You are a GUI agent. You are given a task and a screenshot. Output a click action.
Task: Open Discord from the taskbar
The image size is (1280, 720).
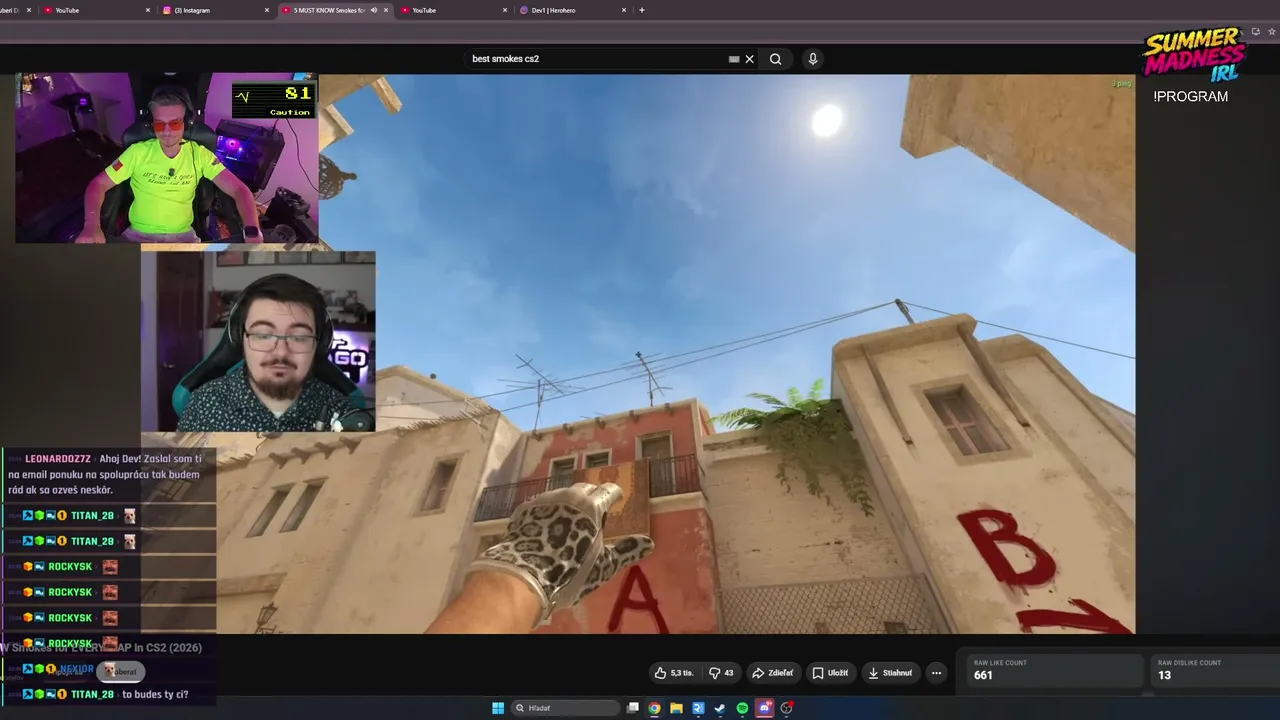coord(765,708)
